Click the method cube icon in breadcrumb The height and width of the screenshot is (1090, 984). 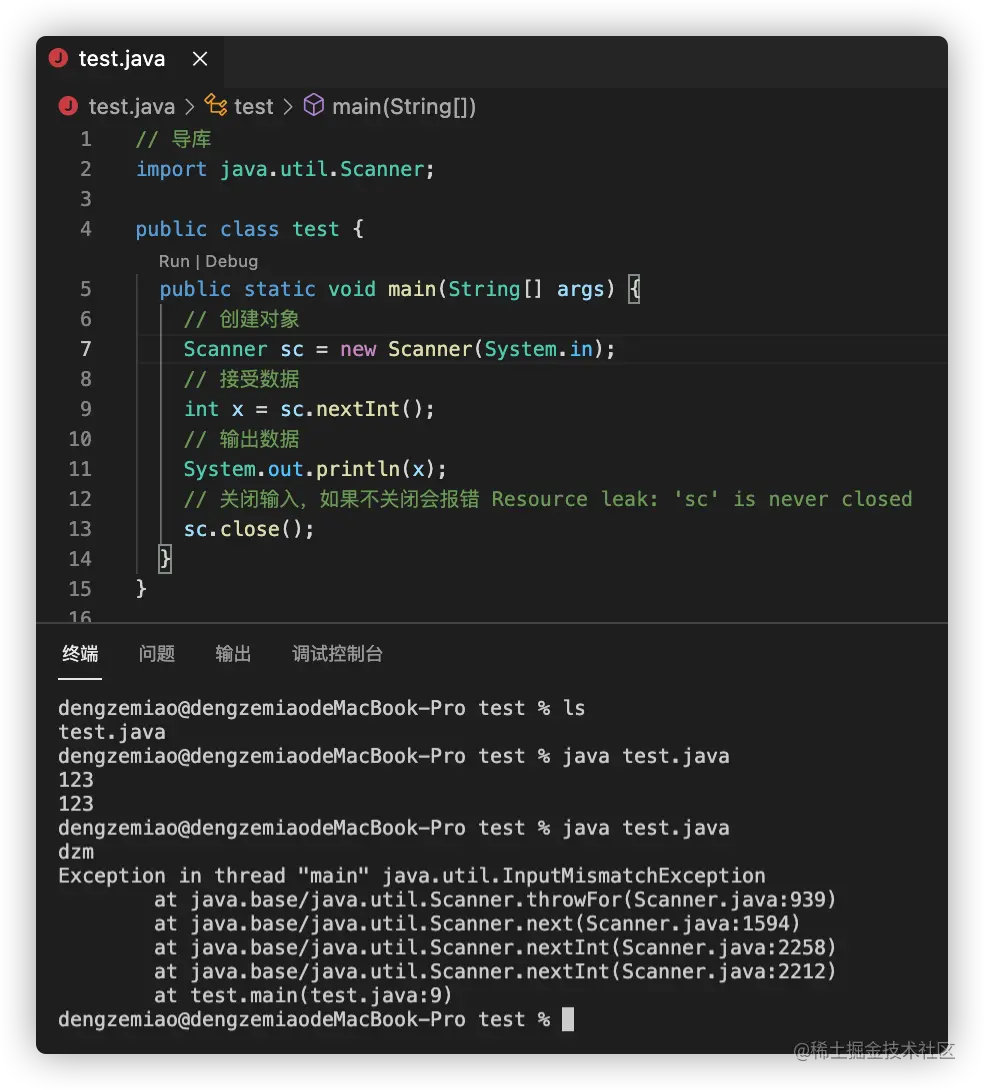tap(313, 106)
